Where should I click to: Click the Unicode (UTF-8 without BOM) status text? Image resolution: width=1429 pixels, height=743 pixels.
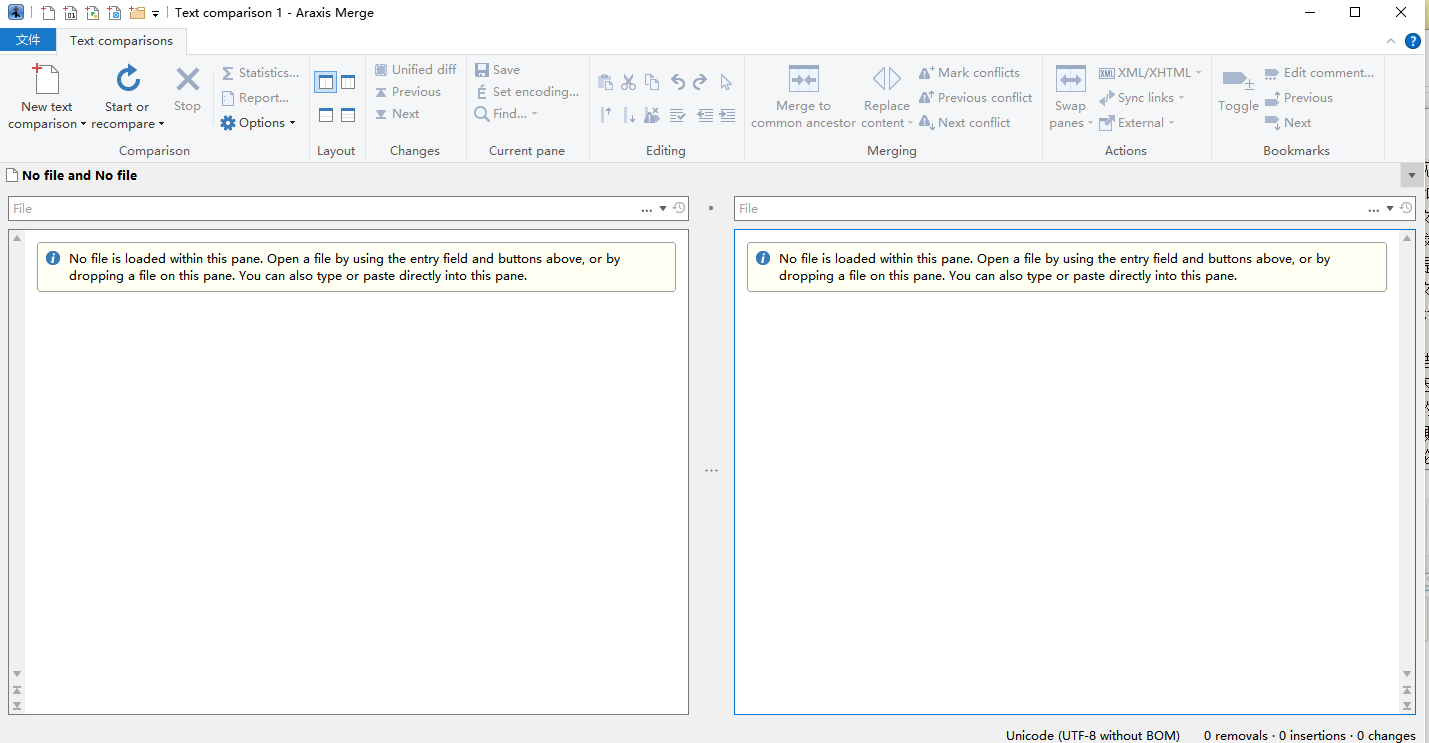pos(1093,735)
